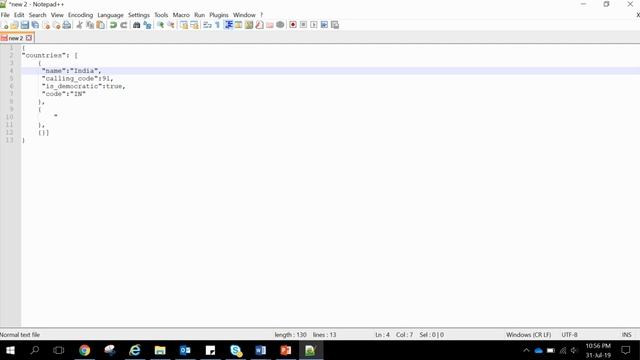
Task: Open the Tools menu
Action: 161,15
